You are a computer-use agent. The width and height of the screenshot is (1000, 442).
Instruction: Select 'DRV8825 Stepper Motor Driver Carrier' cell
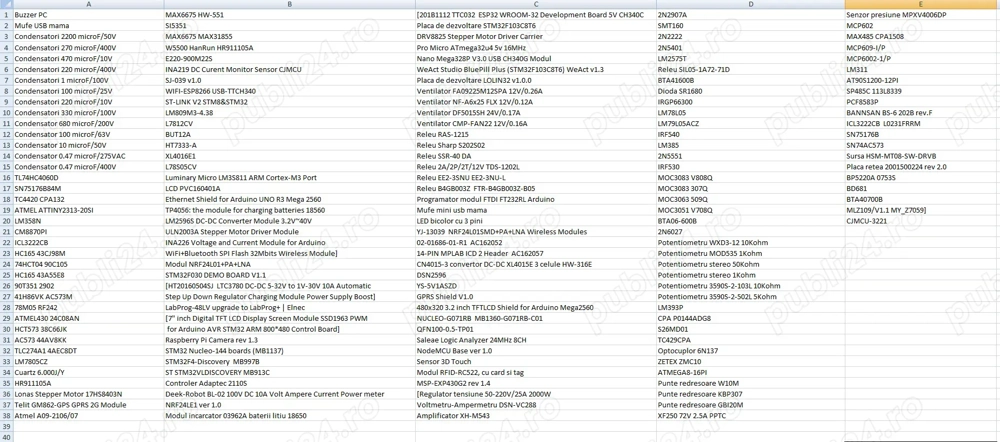[x=479, y=37]
